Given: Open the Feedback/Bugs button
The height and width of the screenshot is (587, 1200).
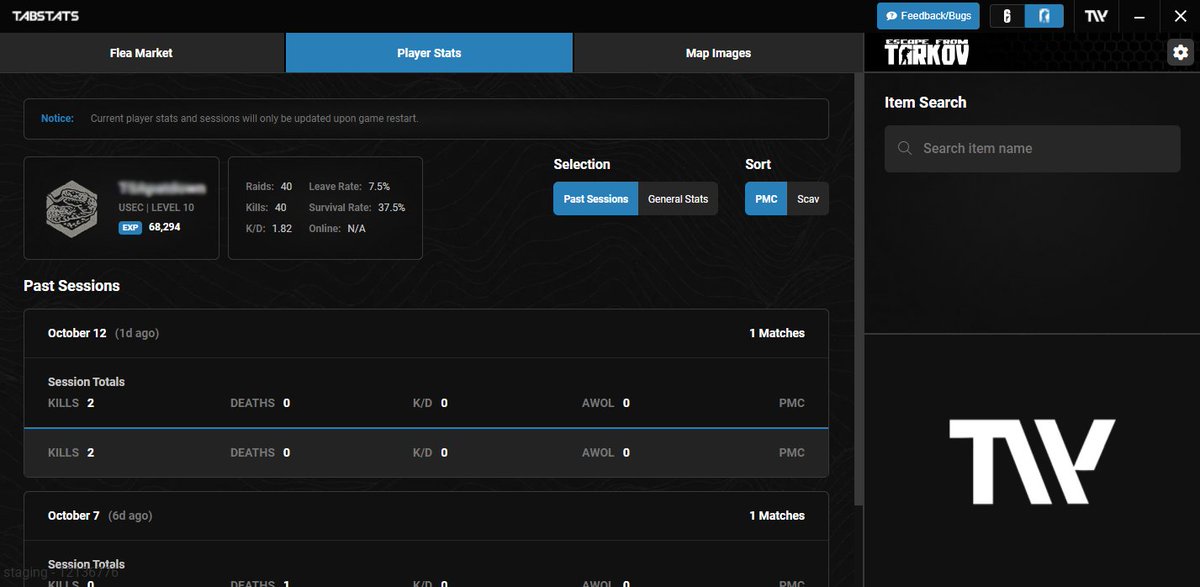Looking at the screenshot, I should 928,16.
